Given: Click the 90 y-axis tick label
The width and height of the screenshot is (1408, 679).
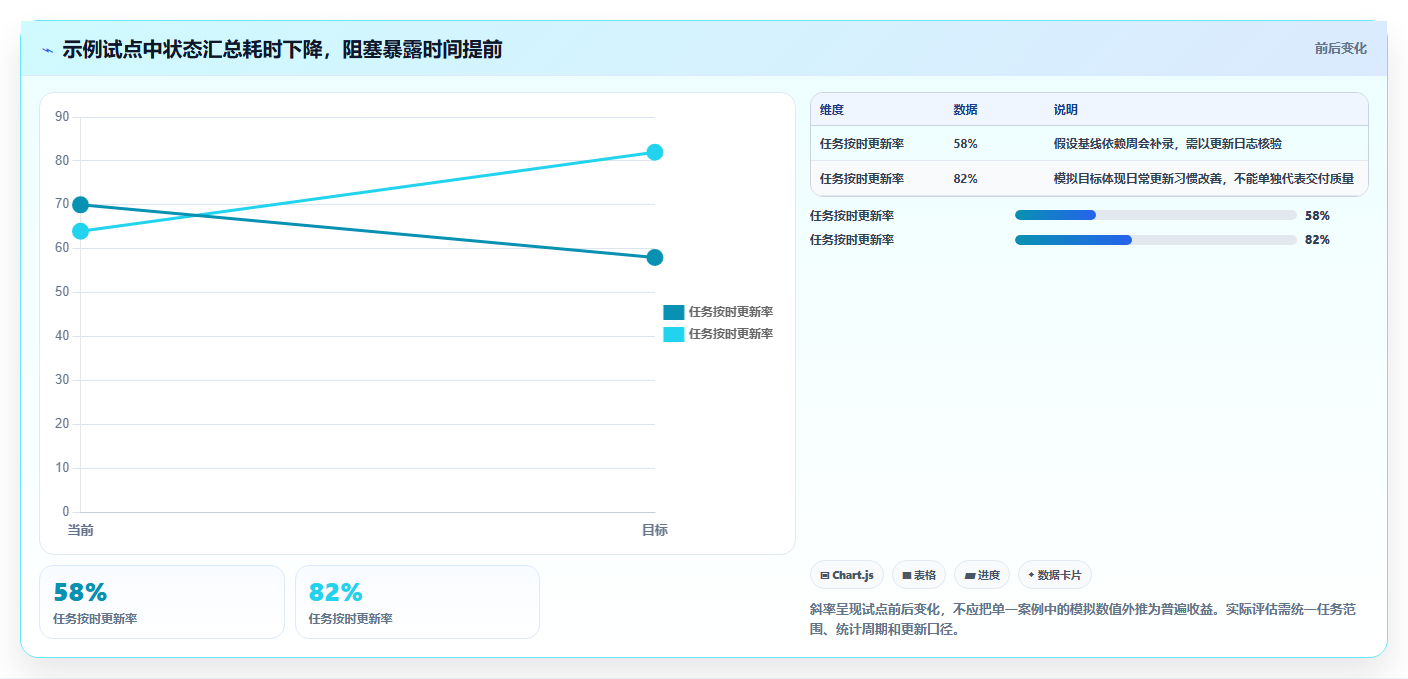Looking at the screenshot, I should (62, 117).
